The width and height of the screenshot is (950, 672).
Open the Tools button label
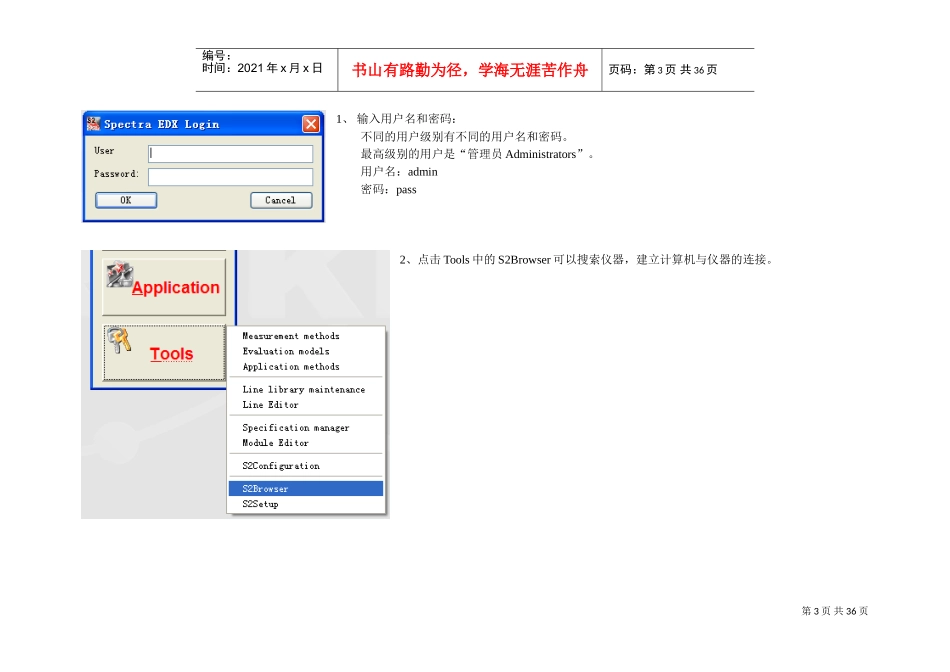(x=171, y=353)
